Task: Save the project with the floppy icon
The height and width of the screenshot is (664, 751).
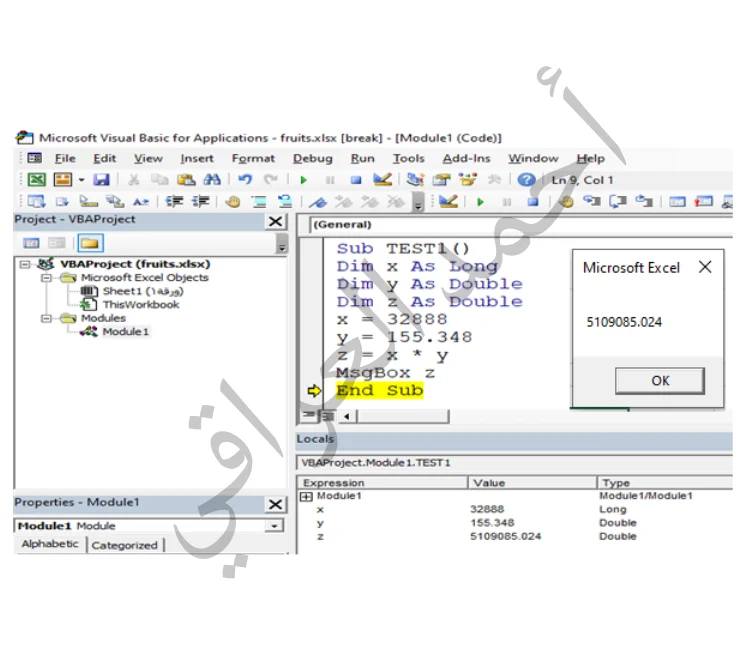Action: pos(102,180)
